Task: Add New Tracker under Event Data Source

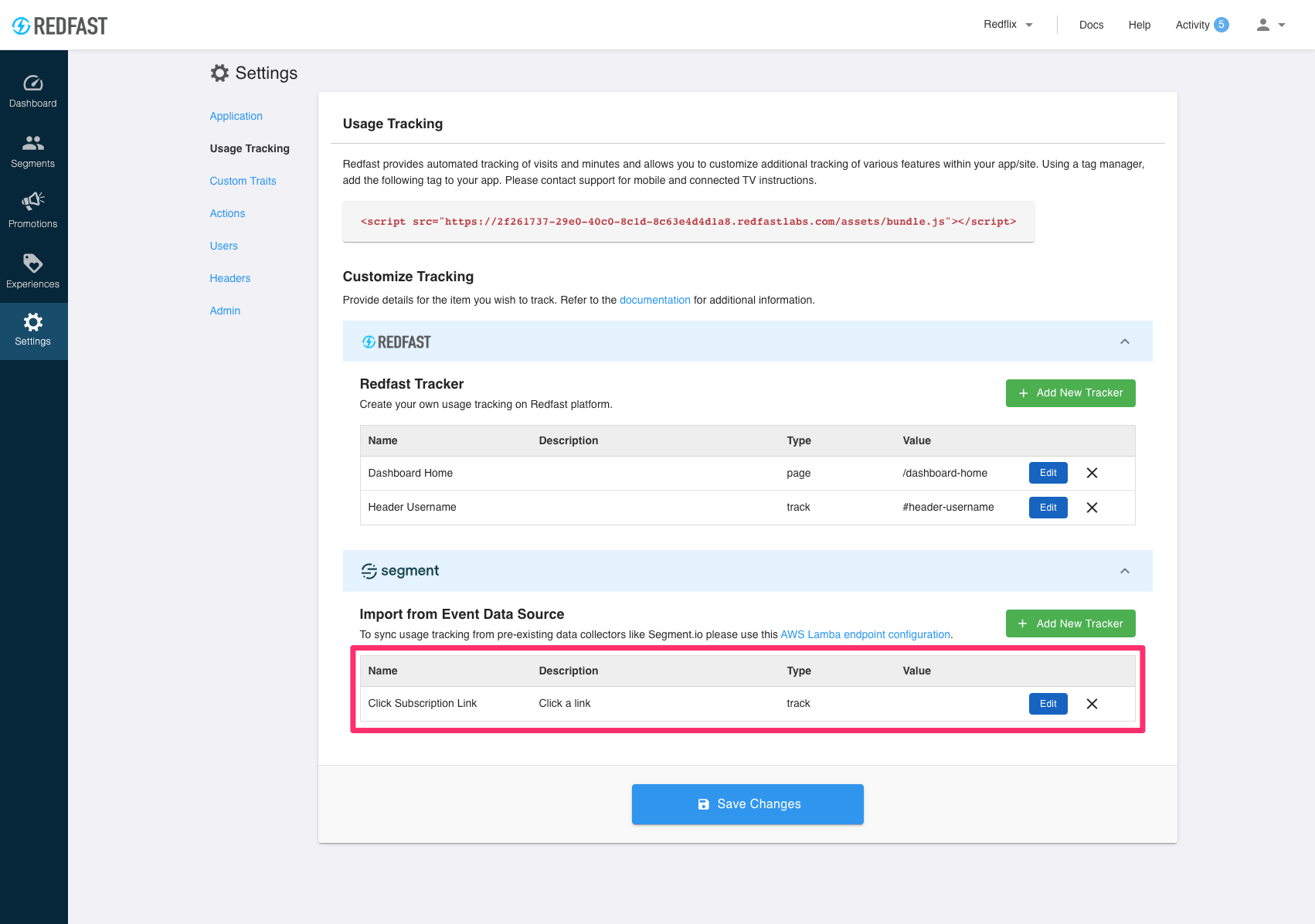Action: coord(1070,623)
